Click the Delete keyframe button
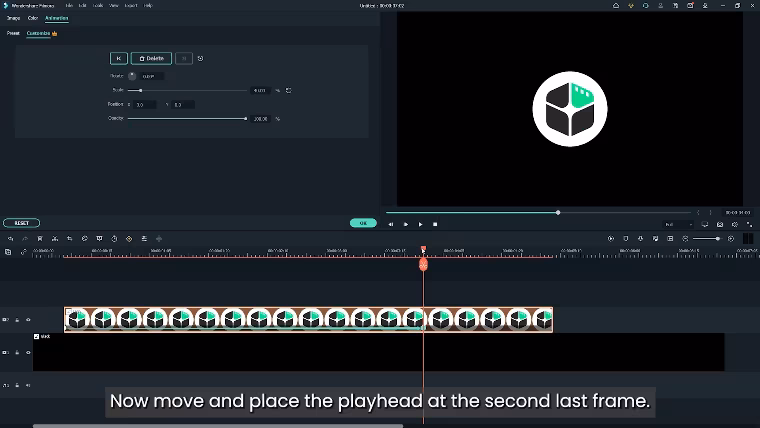Viewport: 760px width, 428px height. point(151,58)
